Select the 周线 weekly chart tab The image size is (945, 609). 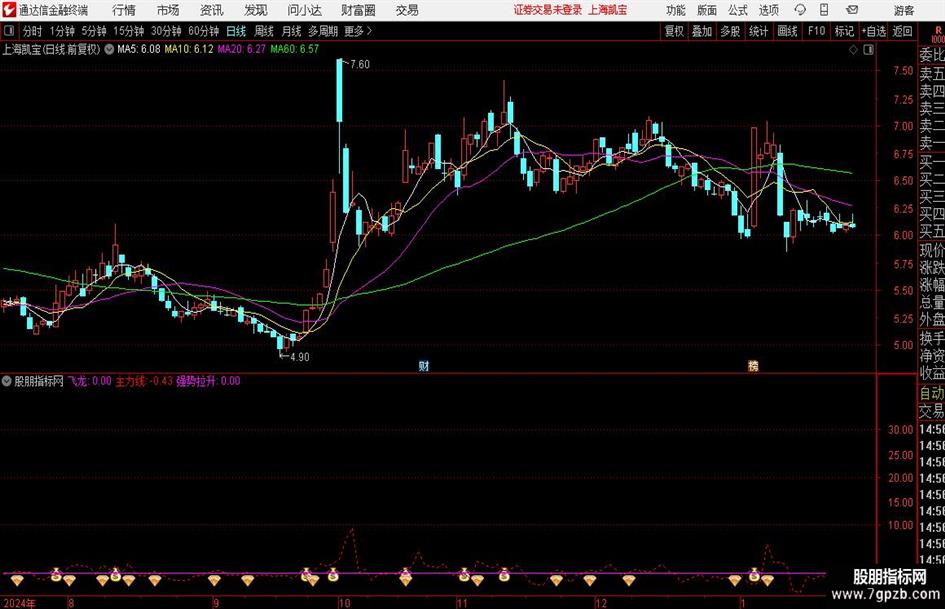pyautogui.click(x=264, y=31)
